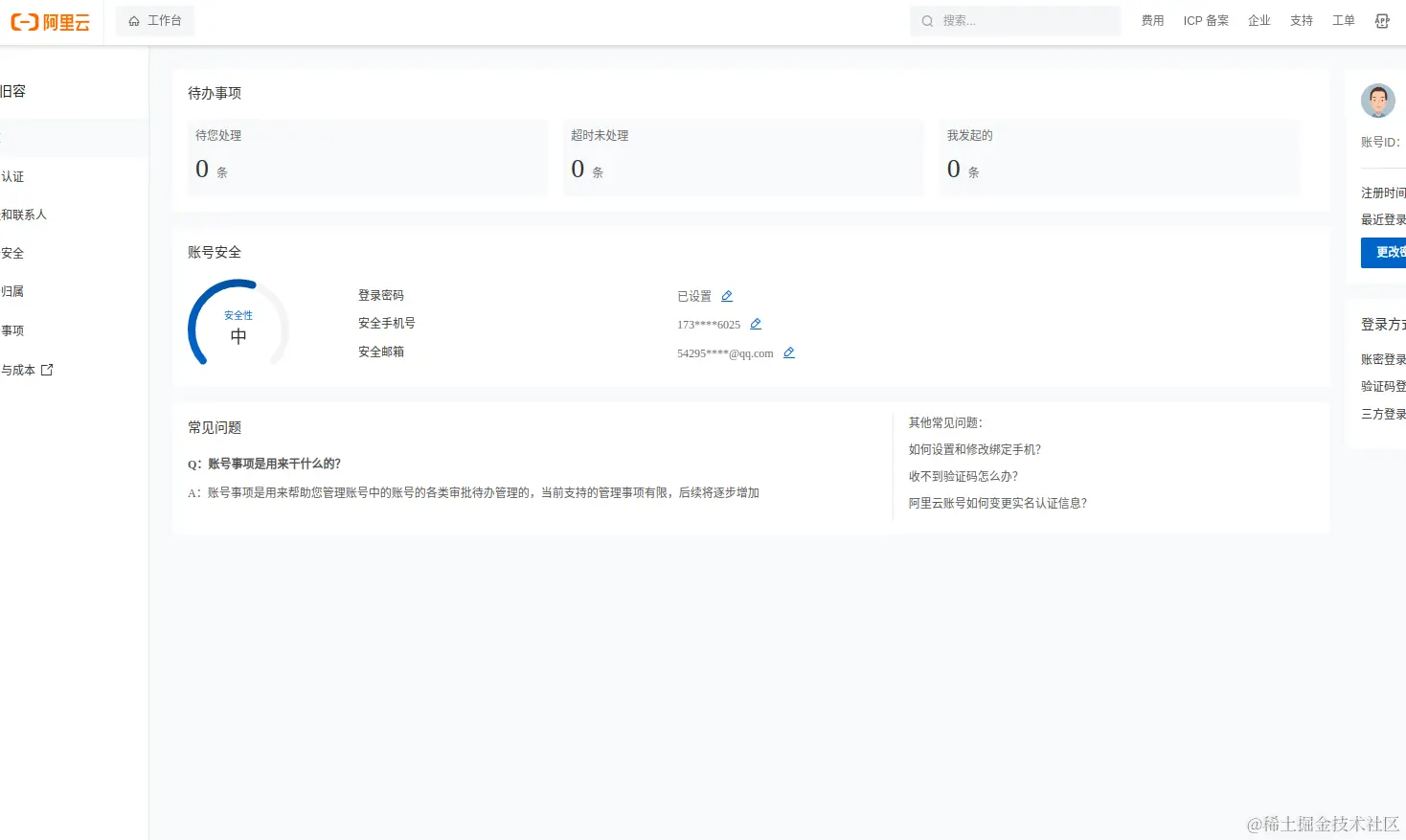Screen dimensions: 1406x840
Task: Click the 三方登录 entry in right panel
Action: (1383, 414)
